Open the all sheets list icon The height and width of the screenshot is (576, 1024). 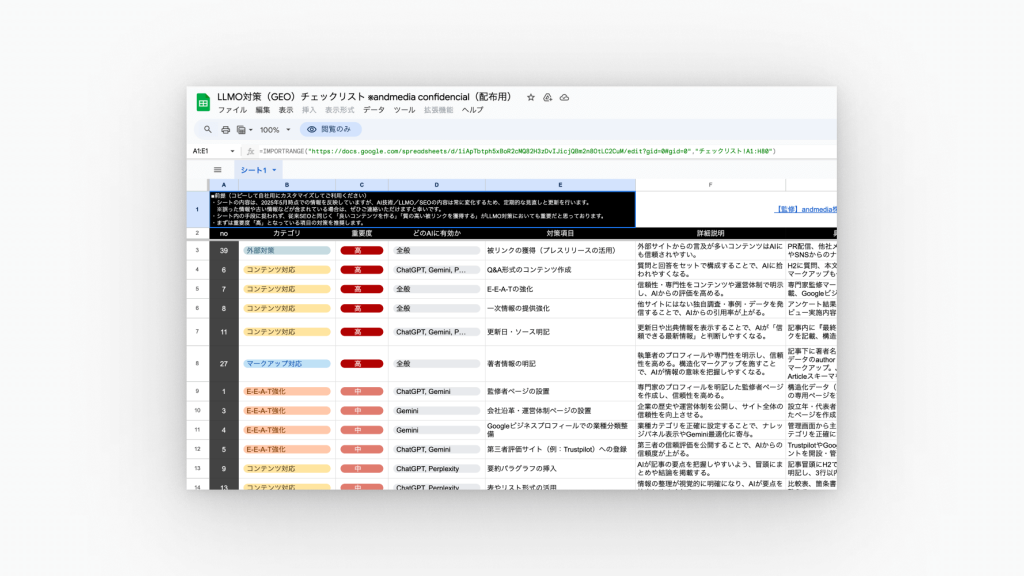(217, 170)
